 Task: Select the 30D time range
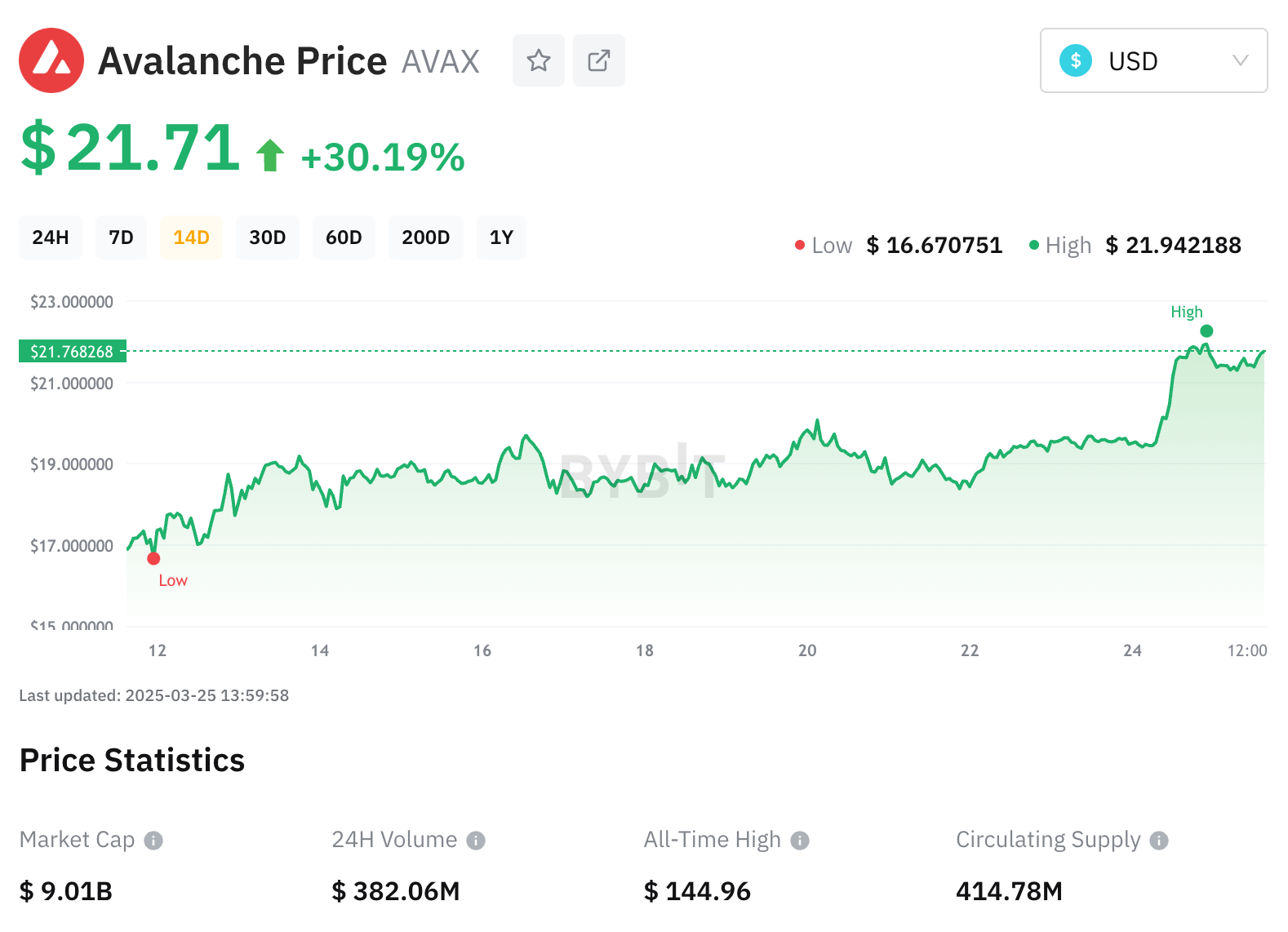point(267,237)
